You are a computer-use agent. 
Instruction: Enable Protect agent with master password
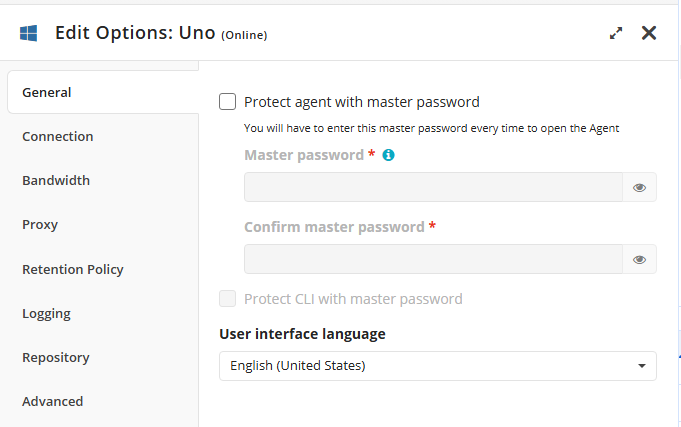coord(228,101)
